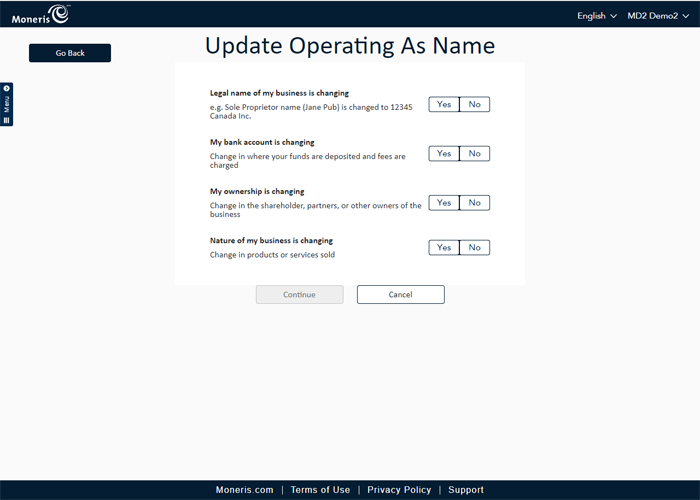Select Yes for bank account changing
The width and height of the screenshot is (700, 500).
point(444,154)
